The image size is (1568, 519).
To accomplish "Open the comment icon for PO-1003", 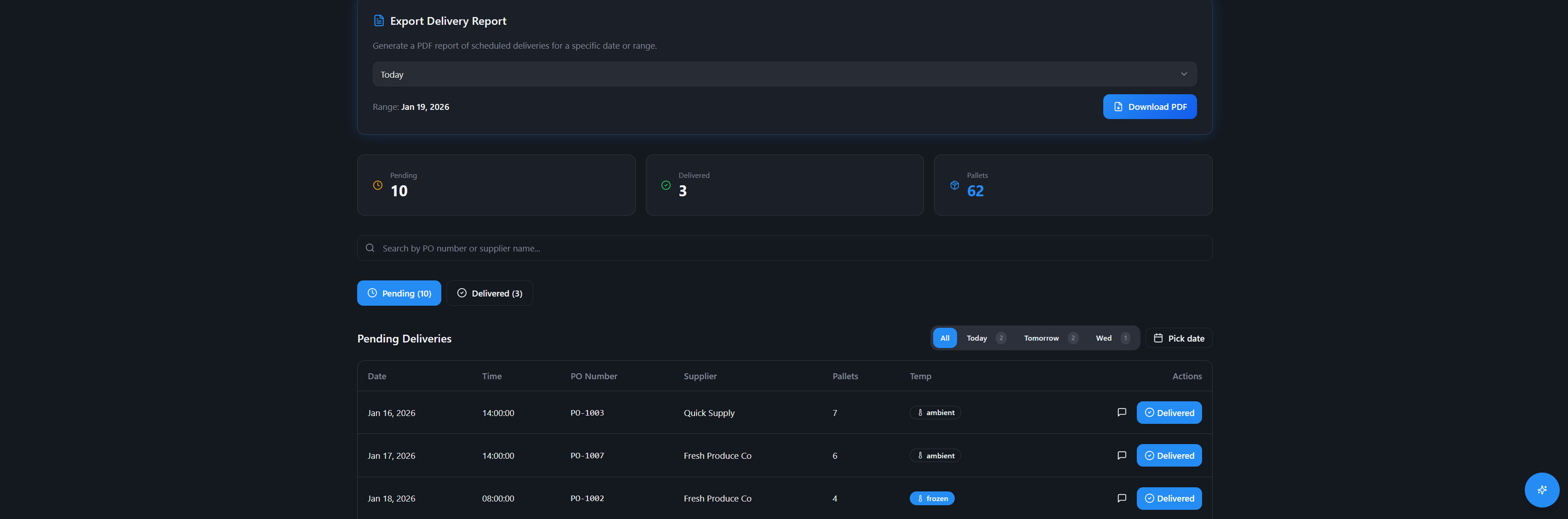I will coord(1122,412).
